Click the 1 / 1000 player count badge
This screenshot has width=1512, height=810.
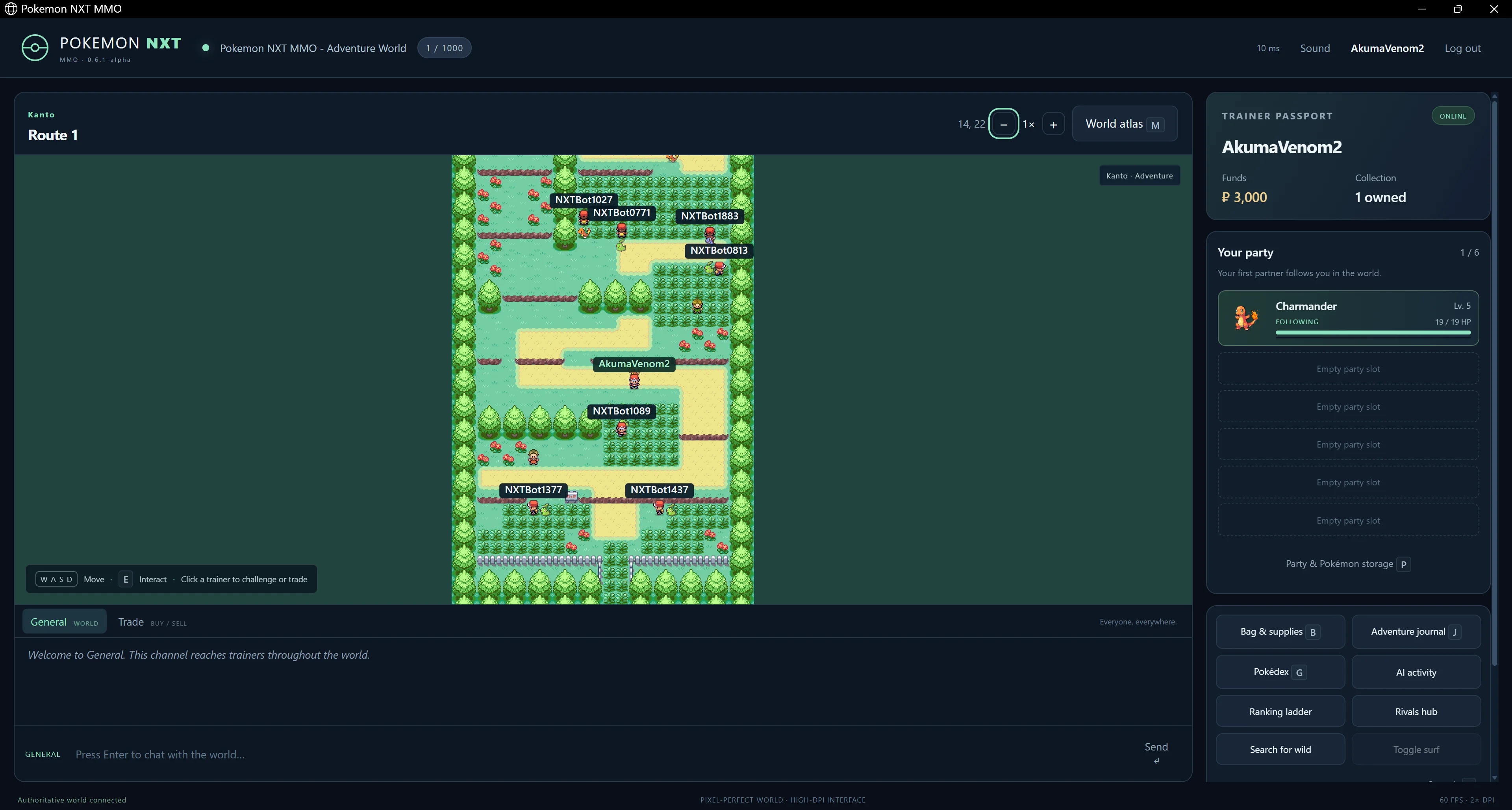444,48
